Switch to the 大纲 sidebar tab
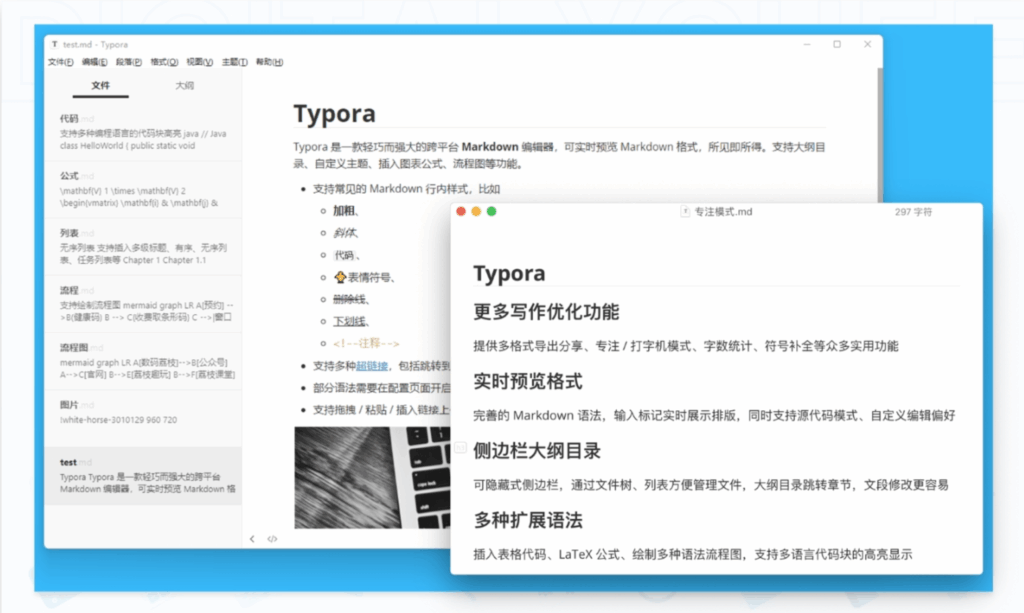The image size is (1024, 613). [x=185, y=86]
